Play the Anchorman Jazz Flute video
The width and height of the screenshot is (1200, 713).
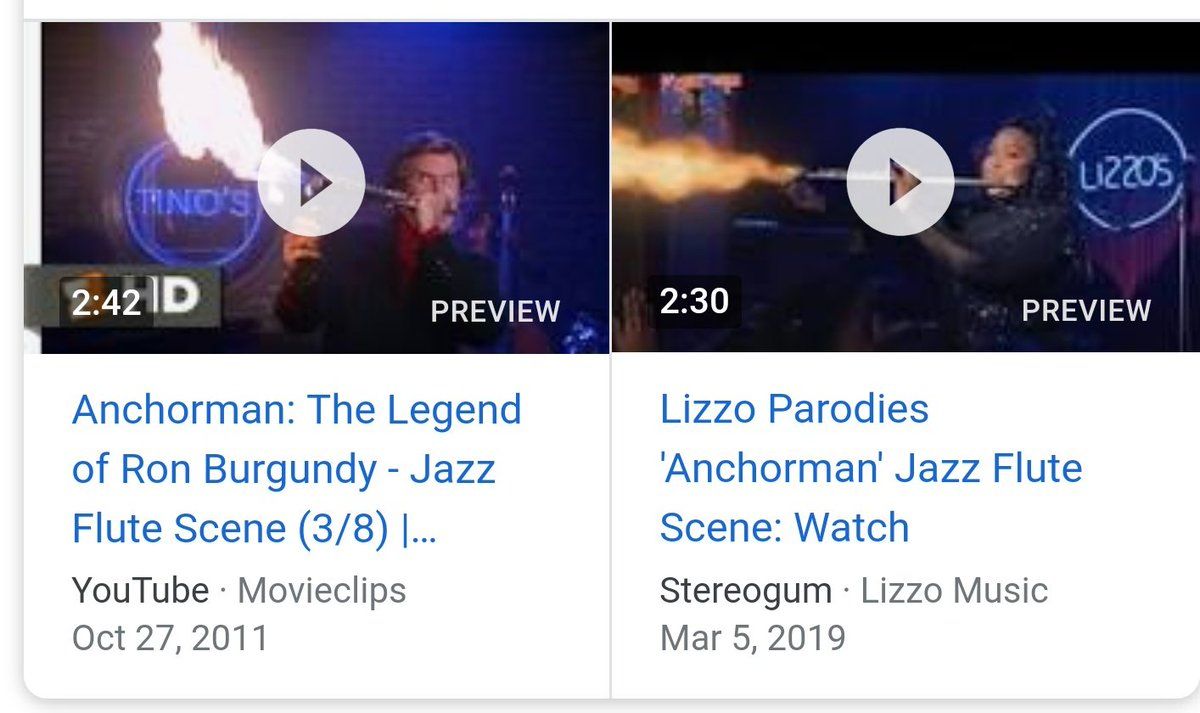[x=311, y=183]
